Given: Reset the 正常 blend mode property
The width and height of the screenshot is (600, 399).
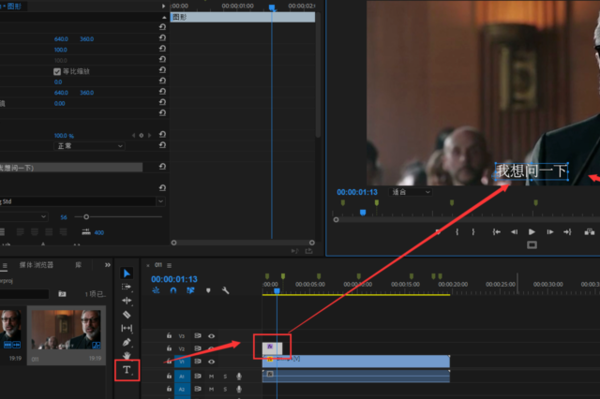Looking at the screenshot, I should point(162,145).
